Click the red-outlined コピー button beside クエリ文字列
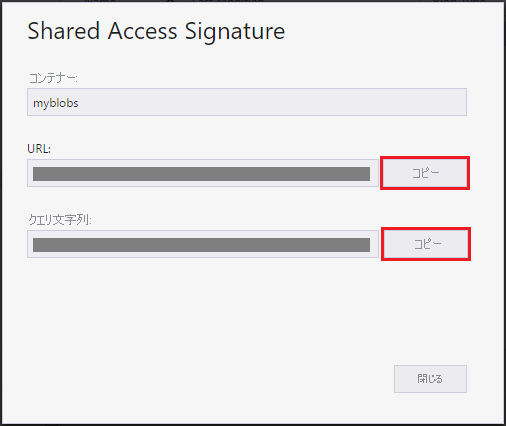 [x=426, y=244]
